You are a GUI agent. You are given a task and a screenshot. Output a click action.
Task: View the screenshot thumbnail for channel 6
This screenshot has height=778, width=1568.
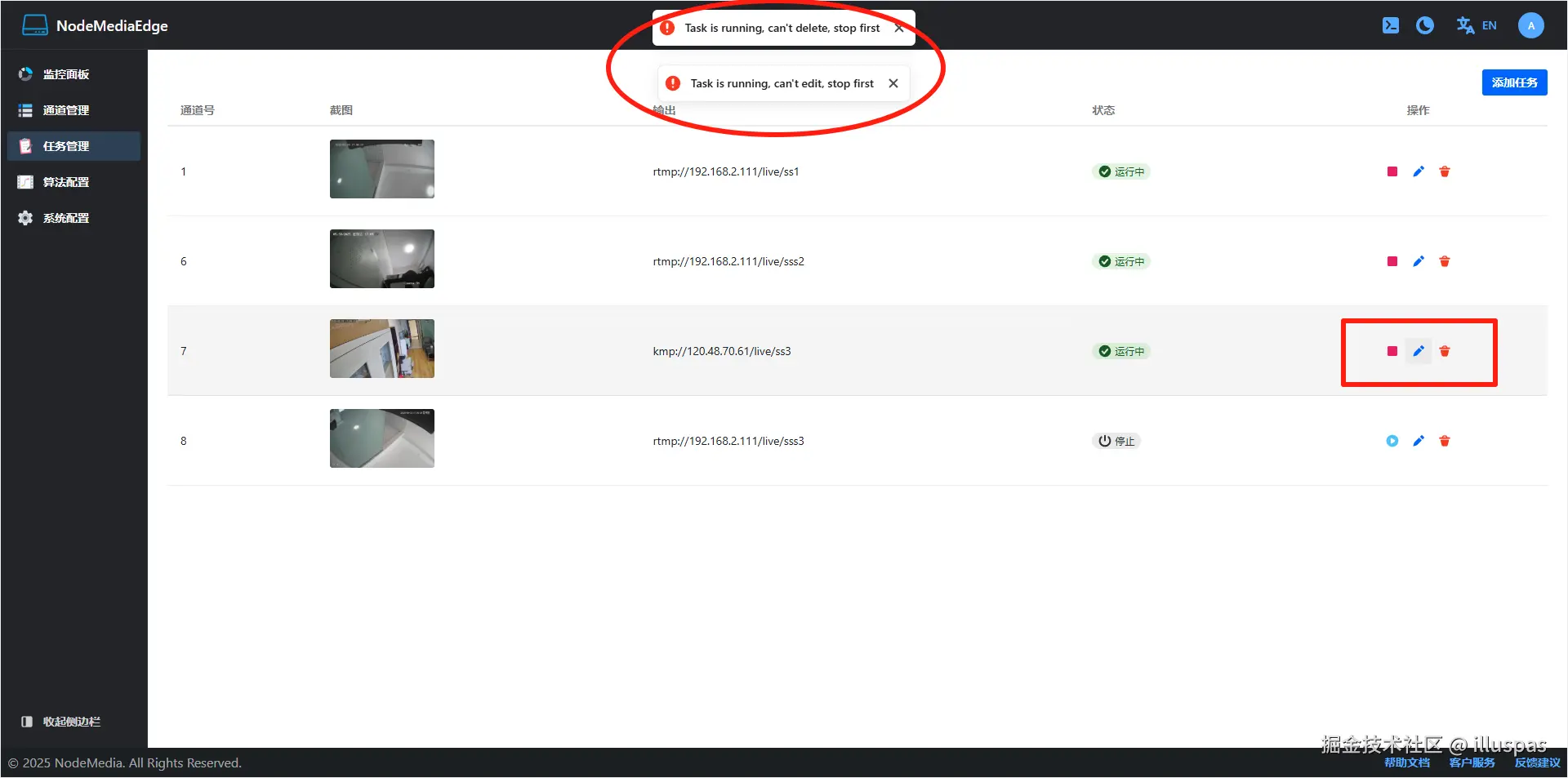(x=382, y=259)
